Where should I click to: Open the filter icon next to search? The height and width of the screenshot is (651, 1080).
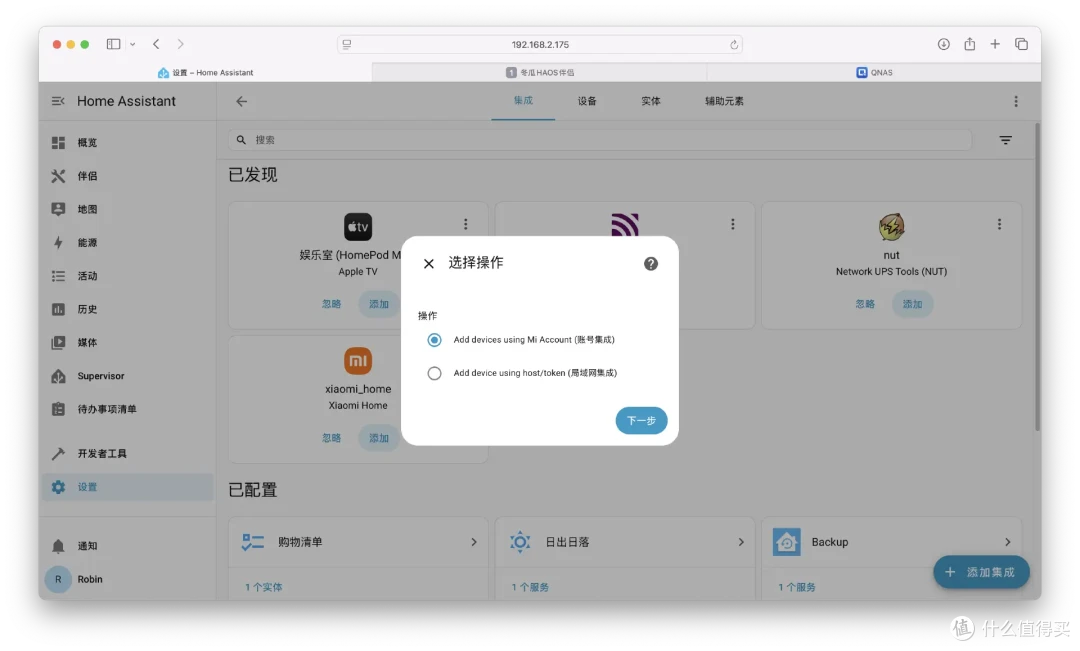tap(1006, 140)
